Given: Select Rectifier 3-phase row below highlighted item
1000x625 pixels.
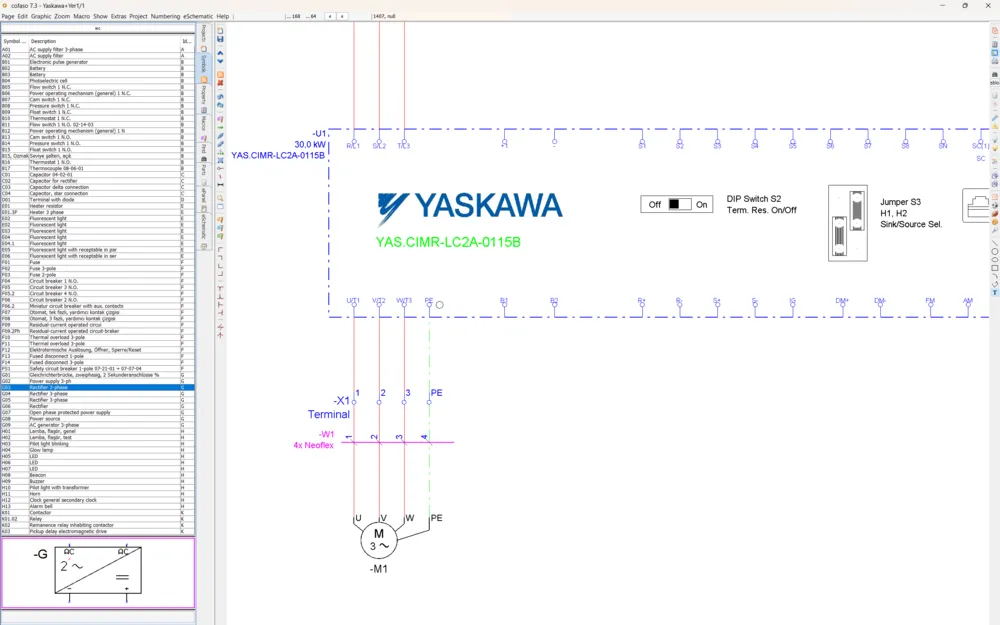Looking at the screenshot, I should [98, 393].
